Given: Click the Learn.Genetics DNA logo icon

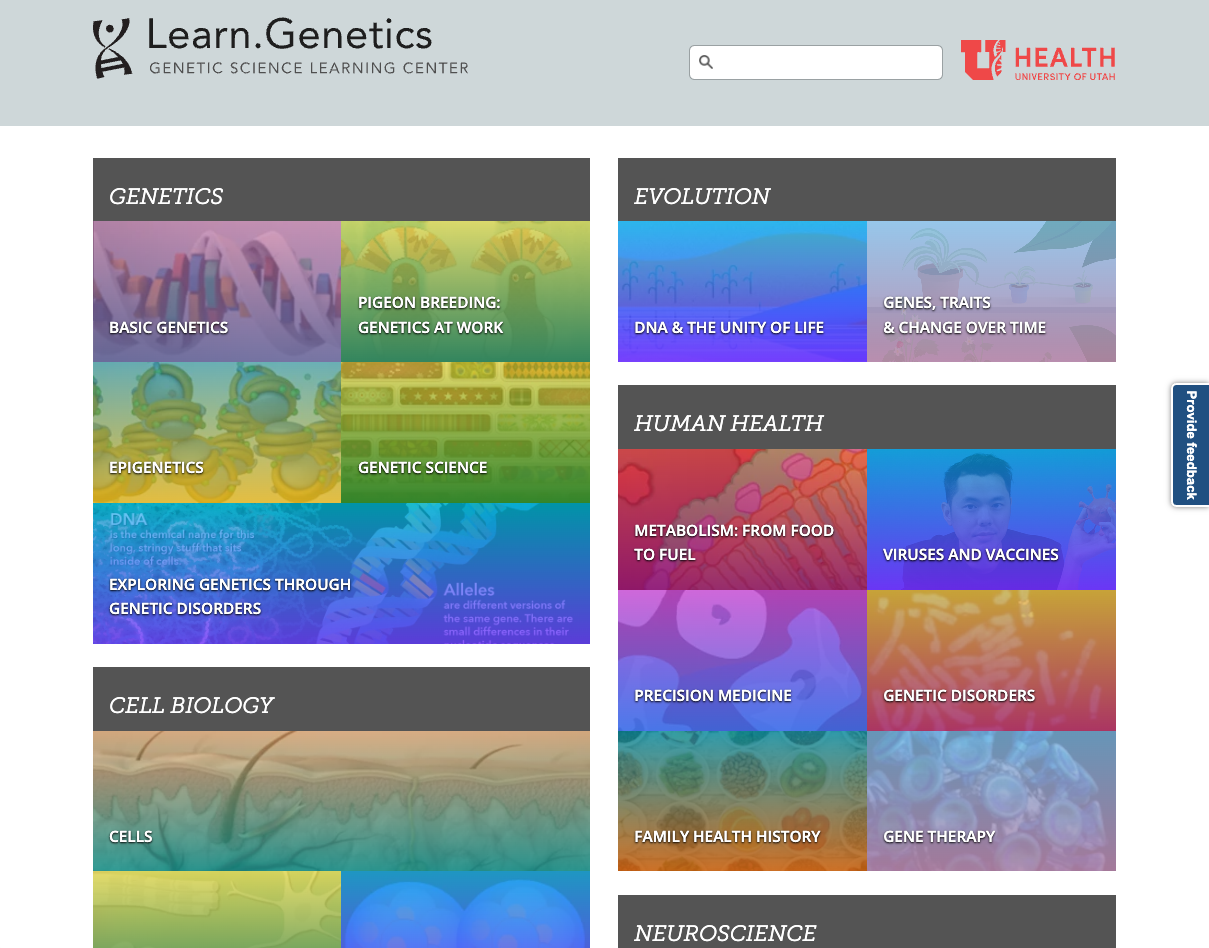Looking at the screenshot, I should 112,48.
